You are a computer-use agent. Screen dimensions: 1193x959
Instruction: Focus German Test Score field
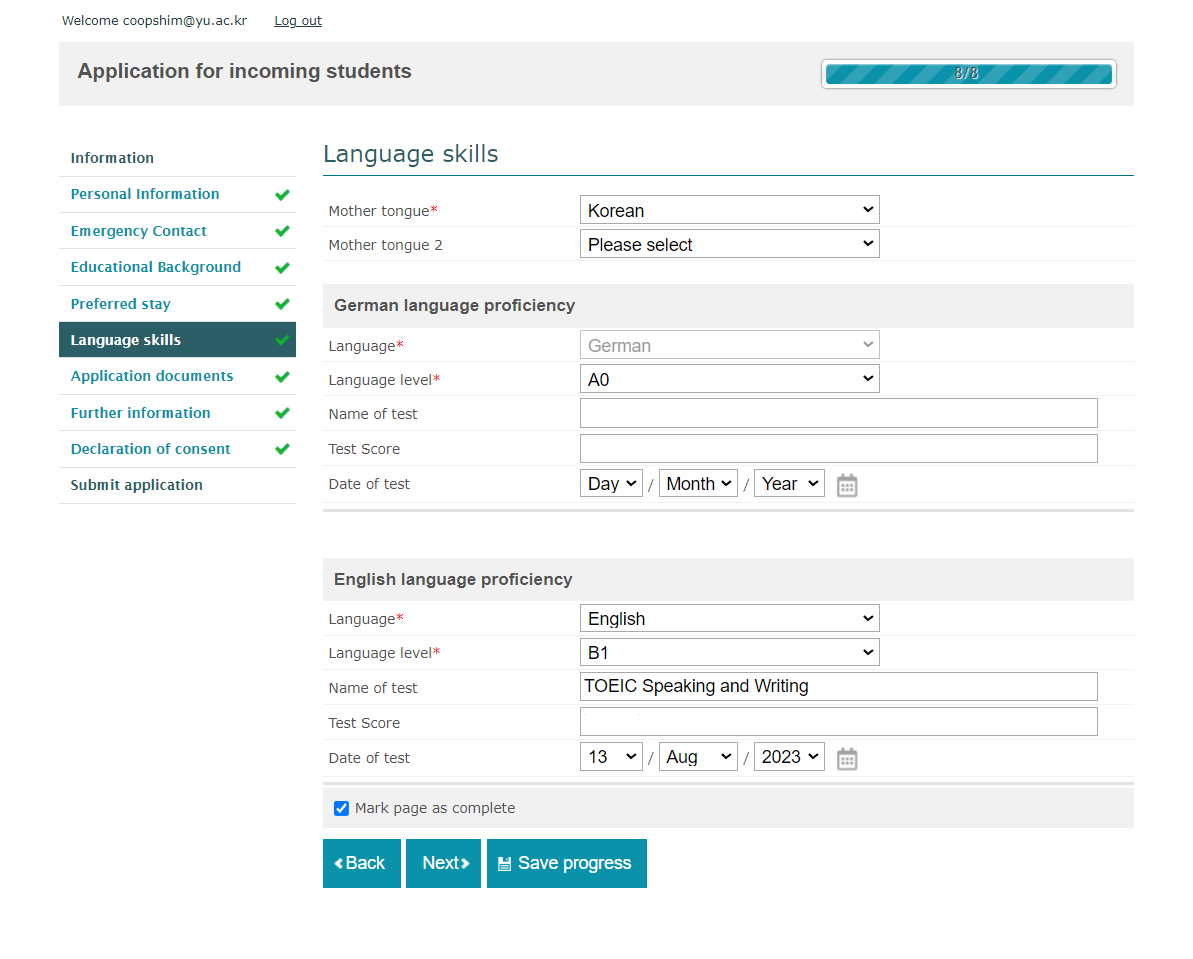coord(838,448)
